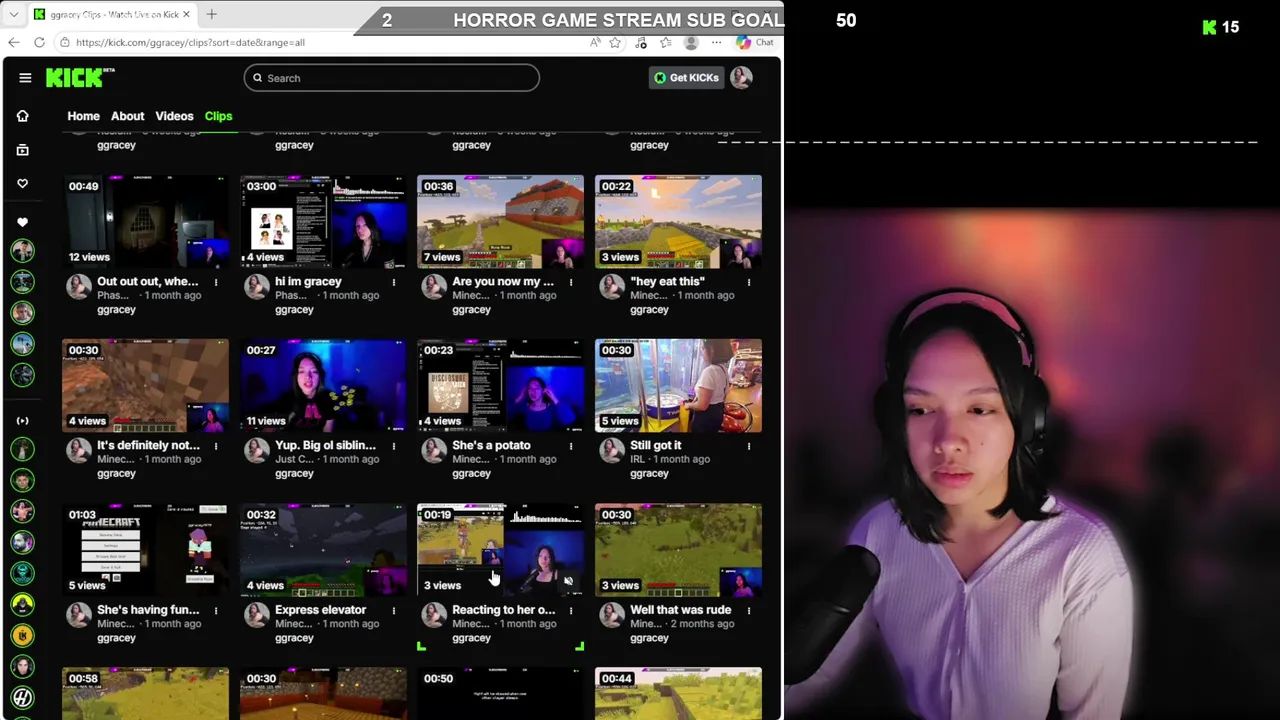Image resolution: width=1280 pixels, height=720 pixels.
Task: Click the Search input field
Action: 391,78
